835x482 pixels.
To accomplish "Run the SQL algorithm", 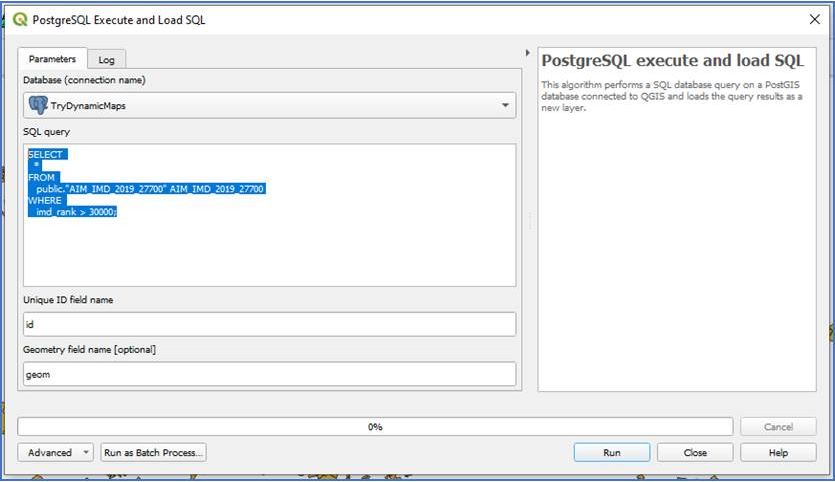I will pyautogui.click(x=612, y=452).
